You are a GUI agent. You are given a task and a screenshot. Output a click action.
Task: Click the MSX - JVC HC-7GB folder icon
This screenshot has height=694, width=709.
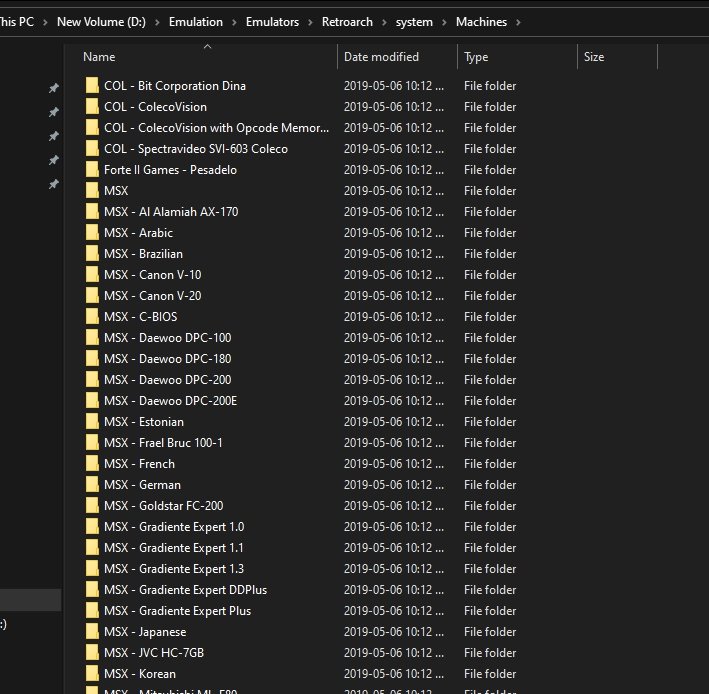point(92,652)
